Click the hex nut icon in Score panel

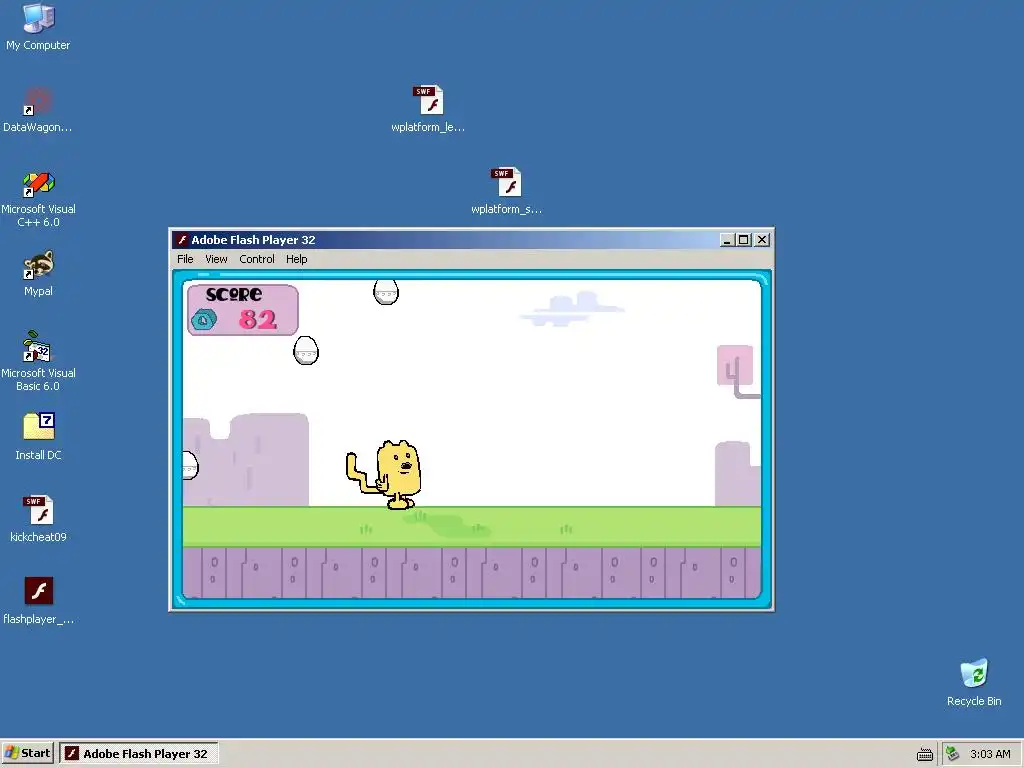pyautogui.click(x=204, y=320)
